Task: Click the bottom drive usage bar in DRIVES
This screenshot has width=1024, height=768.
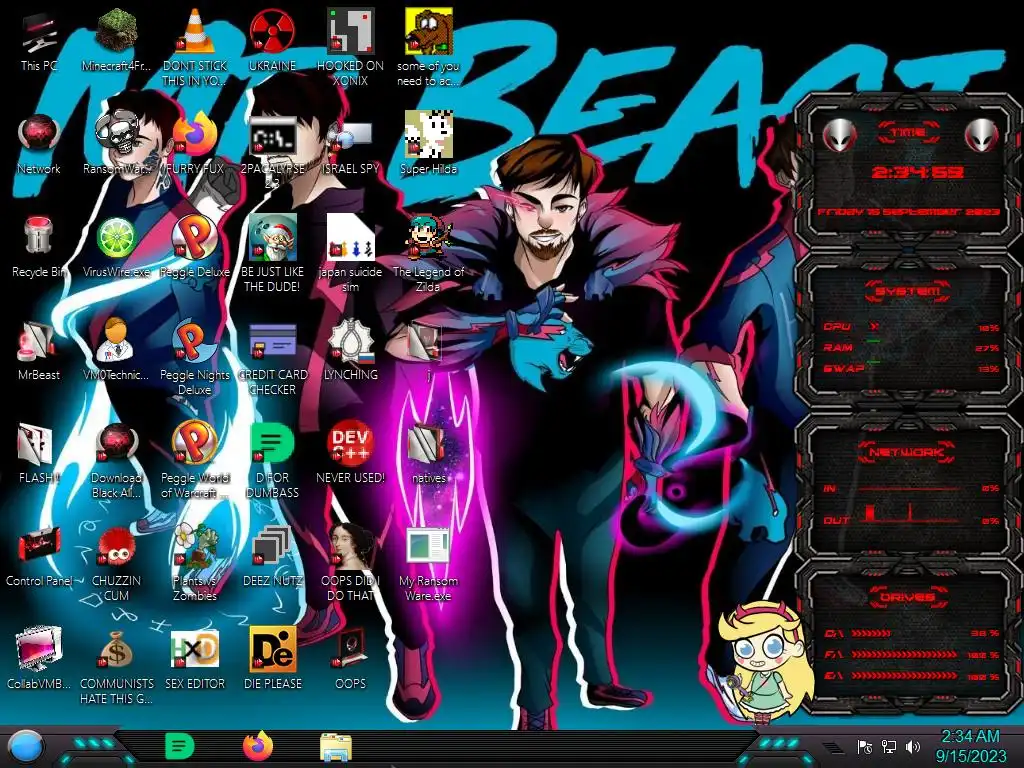Action: [904, 675]
